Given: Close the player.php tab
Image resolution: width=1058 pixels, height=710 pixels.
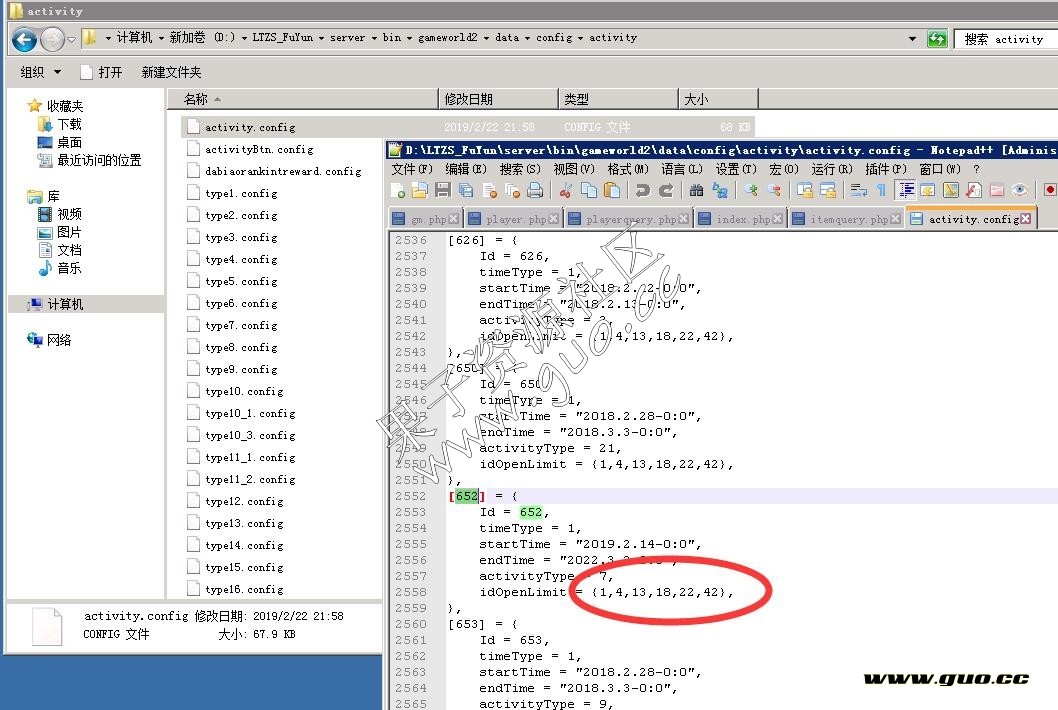Looking at the screenshot, I should (x=553, y=219).
